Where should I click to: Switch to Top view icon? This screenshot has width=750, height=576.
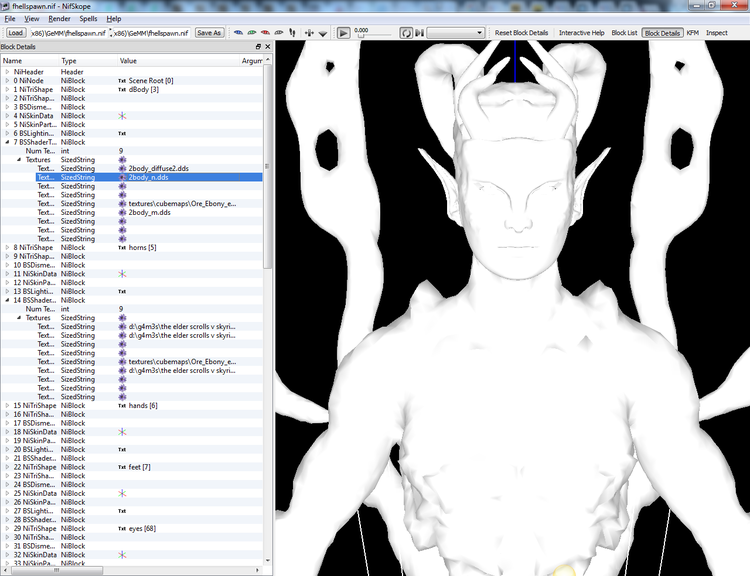(238, 33)
